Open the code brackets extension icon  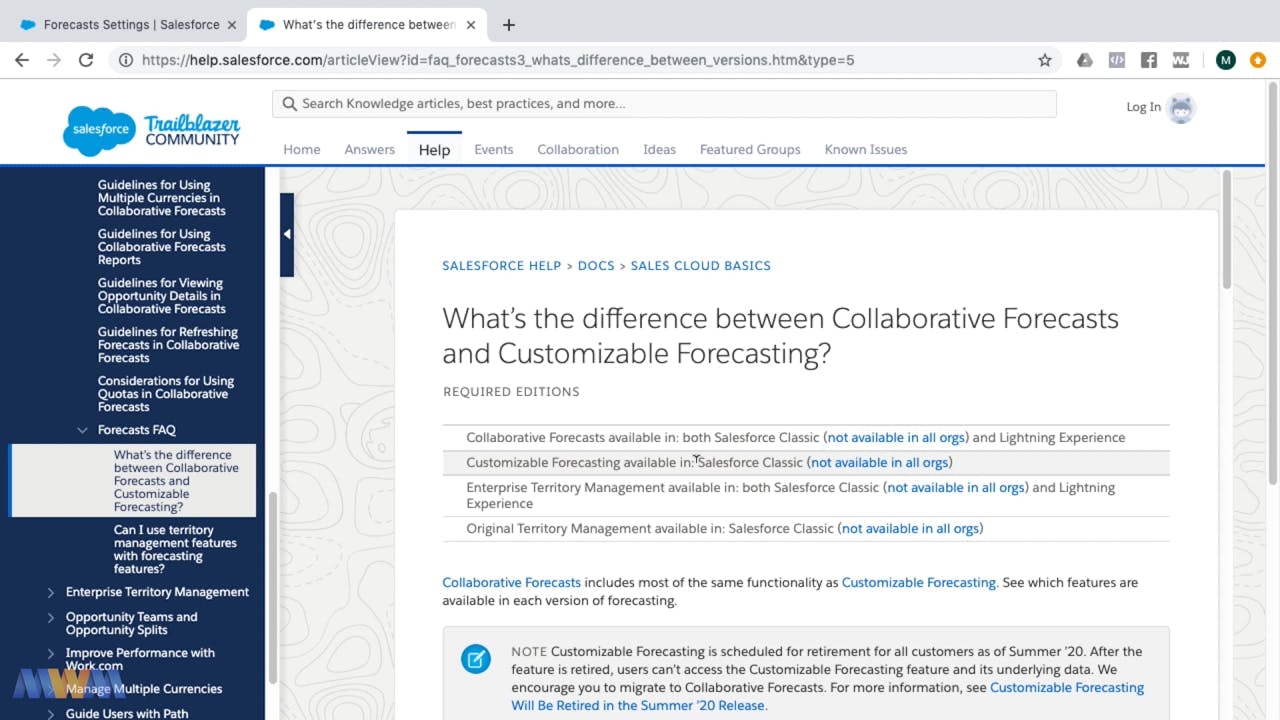[1117, 60]
